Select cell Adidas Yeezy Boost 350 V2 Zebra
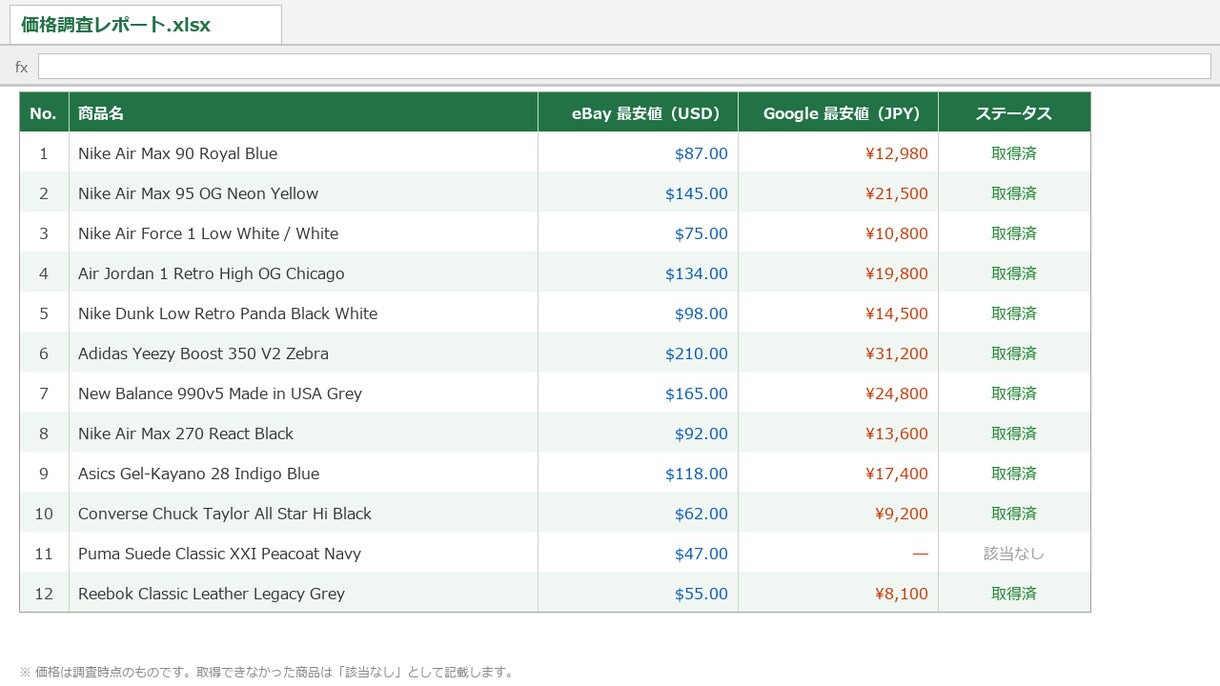This screenshot has height=686, width=1220. pyautogui.click(x=303, y=353)
